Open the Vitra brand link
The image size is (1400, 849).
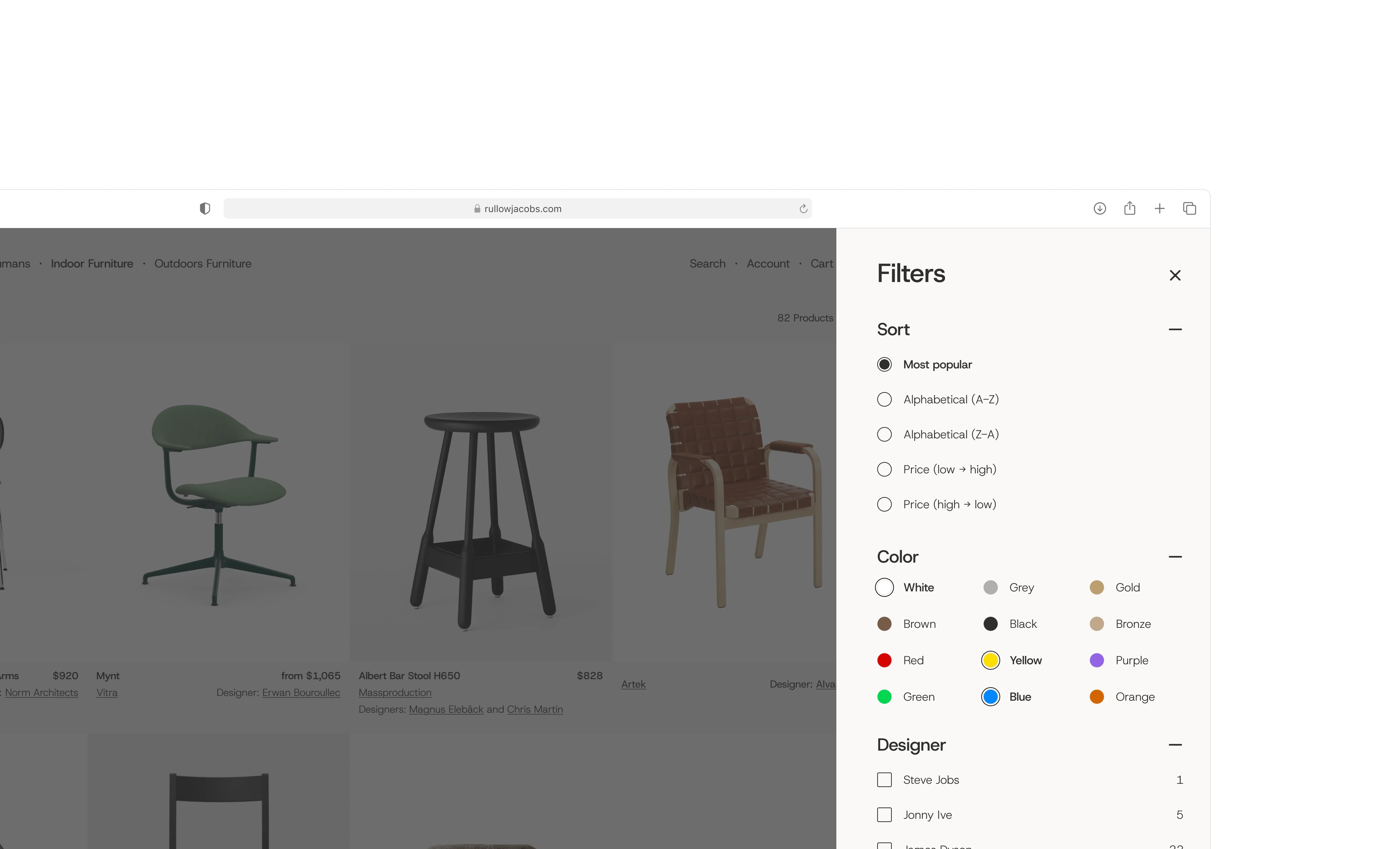tap(107, 693)
